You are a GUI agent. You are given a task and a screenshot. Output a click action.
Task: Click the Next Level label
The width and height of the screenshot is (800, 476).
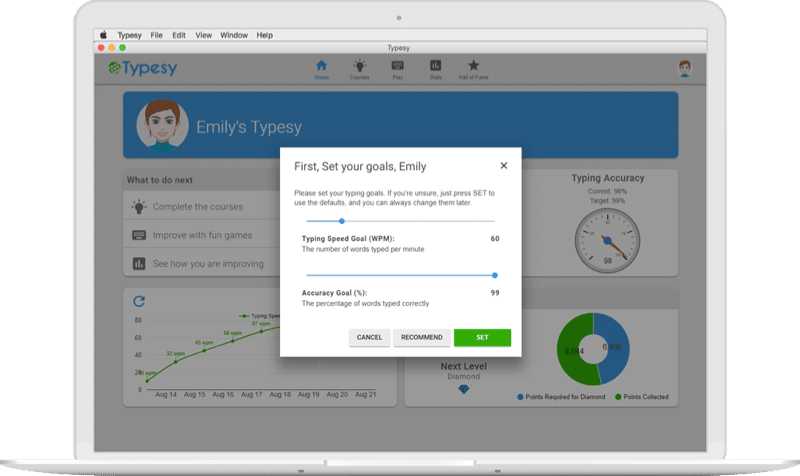click(463, 366)
